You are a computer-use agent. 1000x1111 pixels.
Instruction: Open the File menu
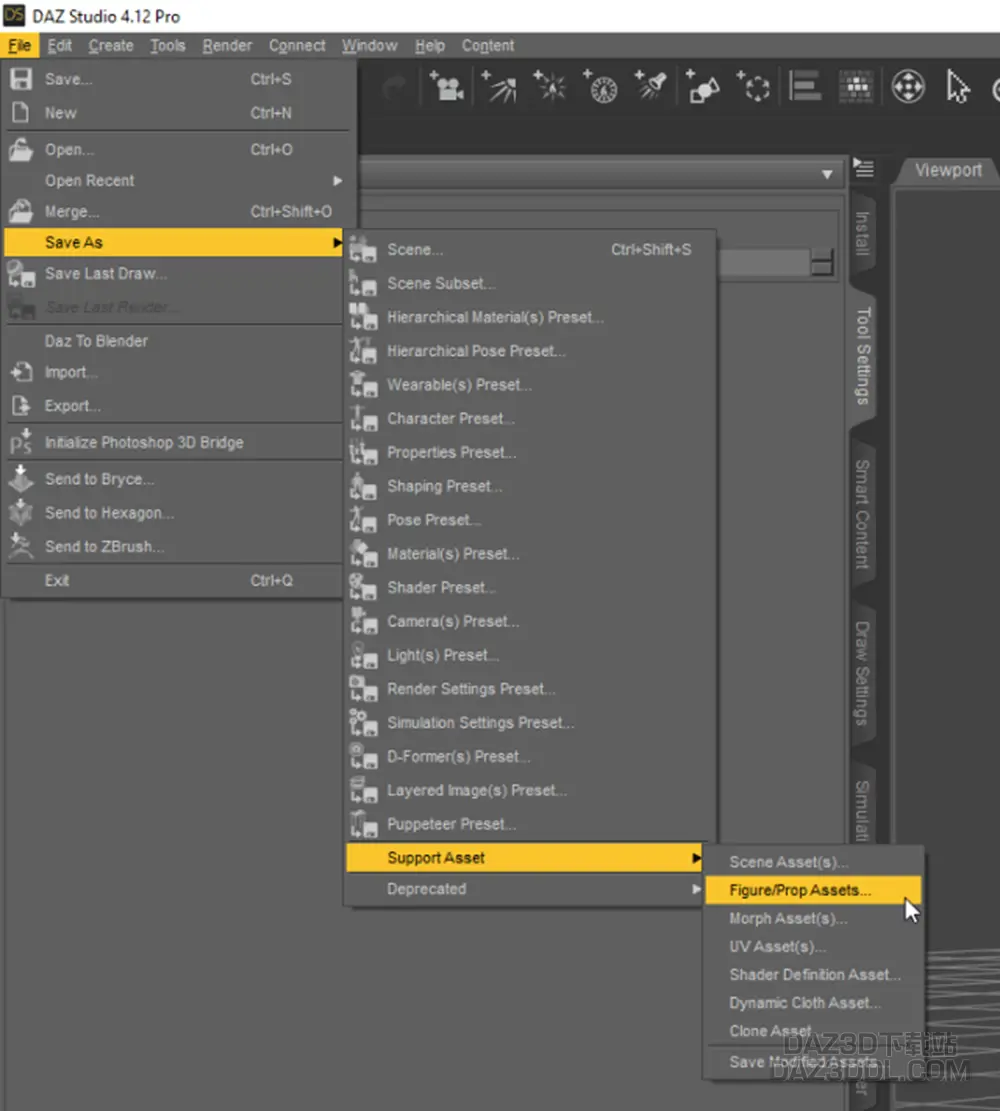click(x=19, y=45)
